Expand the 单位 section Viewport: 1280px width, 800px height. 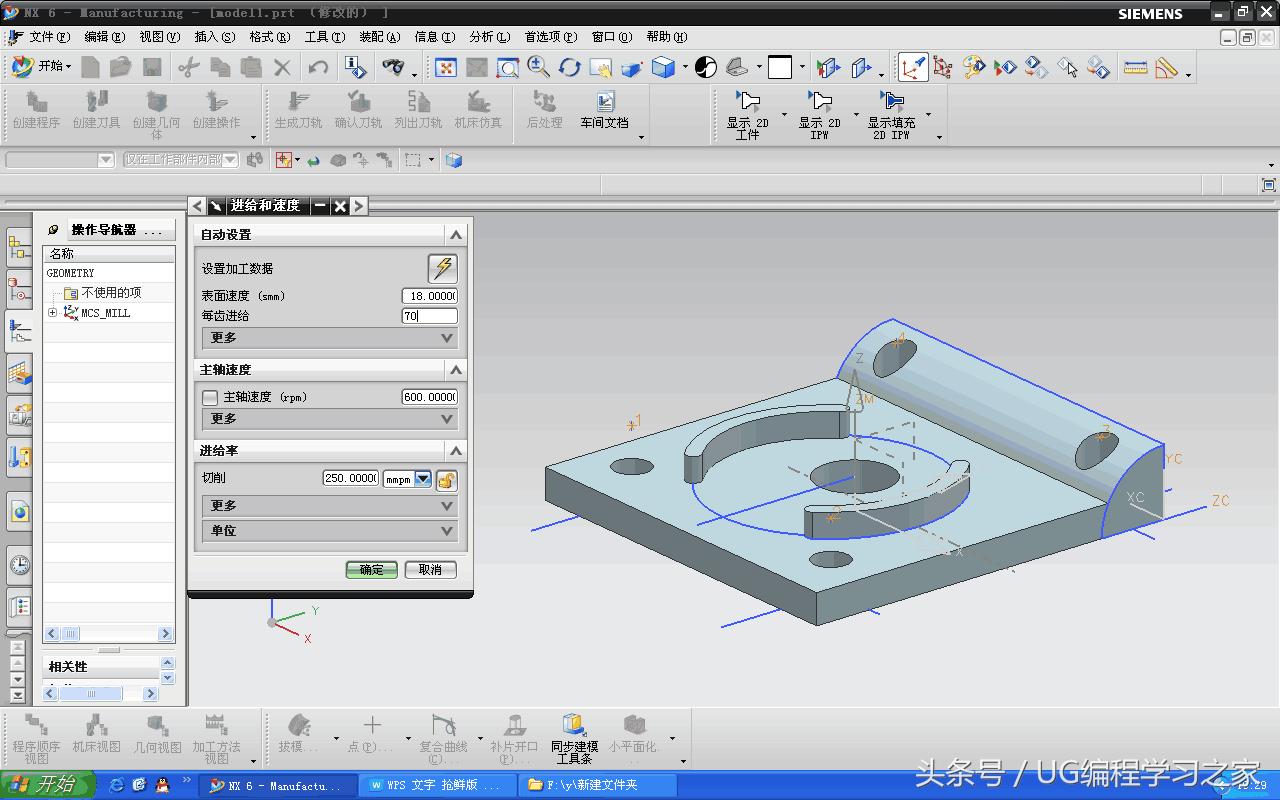(x=447, y=531)
